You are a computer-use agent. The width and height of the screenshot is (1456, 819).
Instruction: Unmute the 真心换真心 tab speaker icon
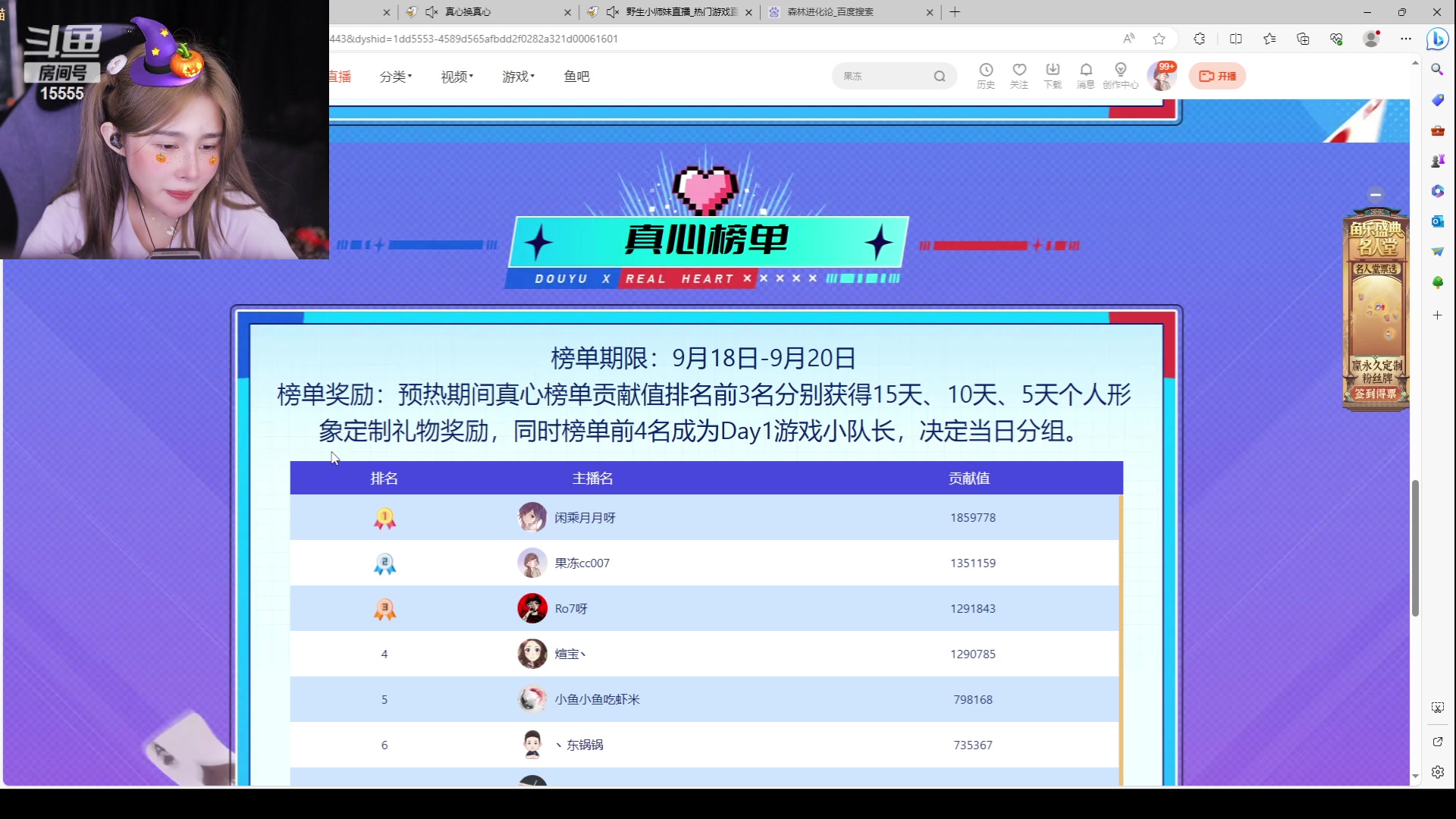pyautogui.click(x=431, y=12)
